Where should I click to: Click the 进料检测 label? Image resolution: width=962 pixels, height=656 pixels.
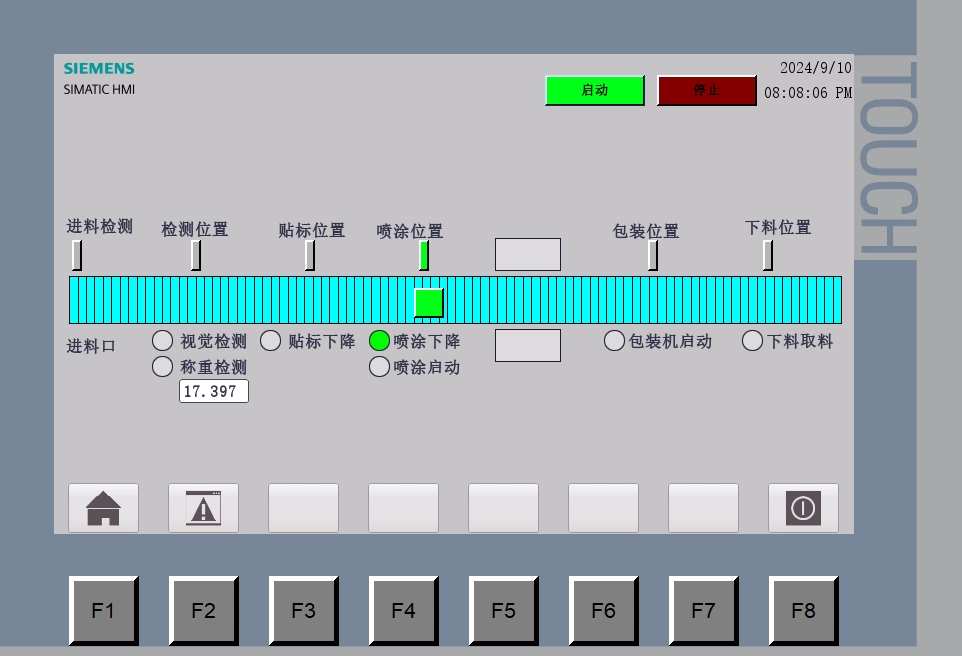[x=99, y=226]
